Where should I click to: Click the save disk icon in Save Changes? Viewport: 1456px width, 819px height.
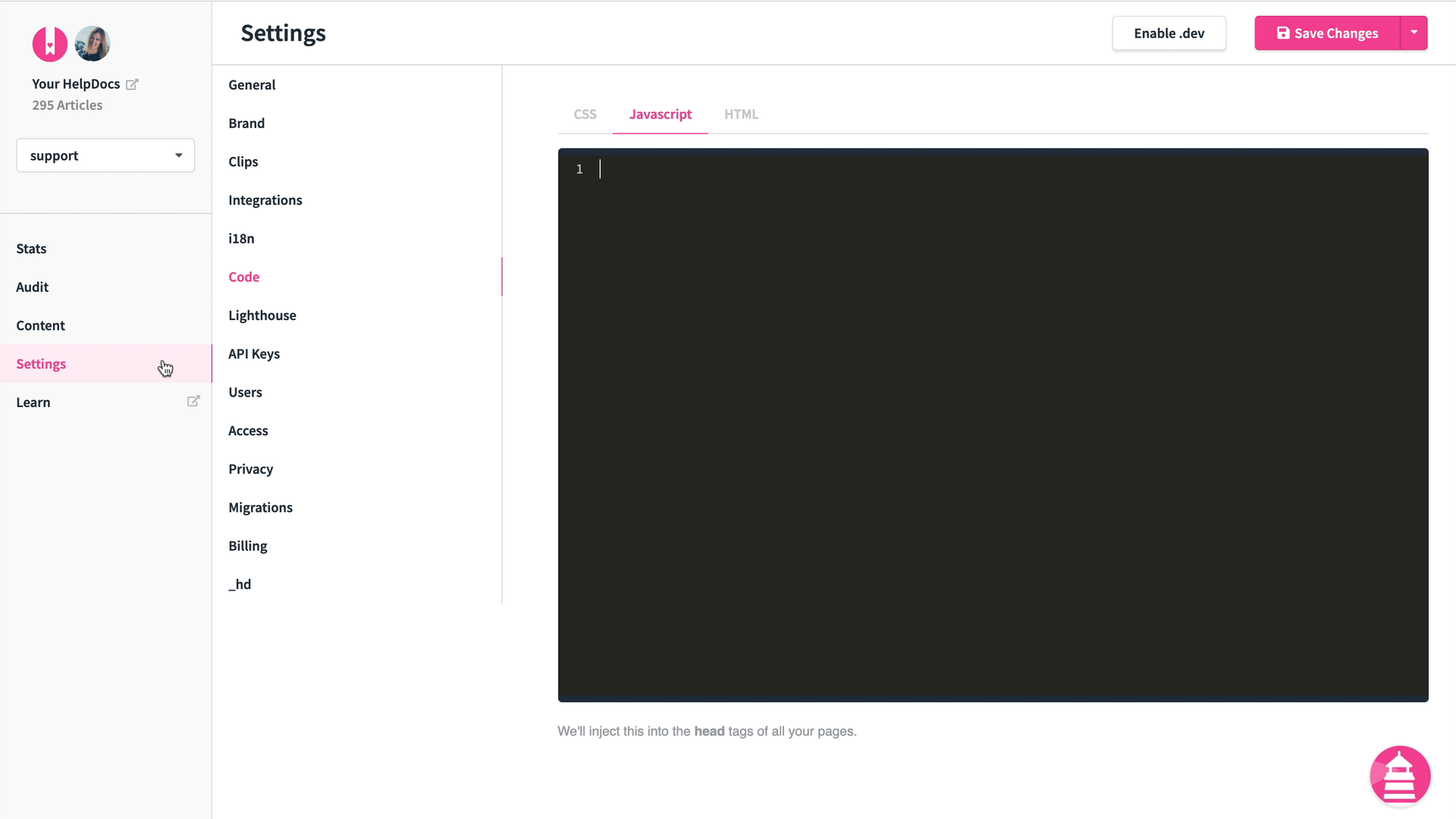(1283, 33)
